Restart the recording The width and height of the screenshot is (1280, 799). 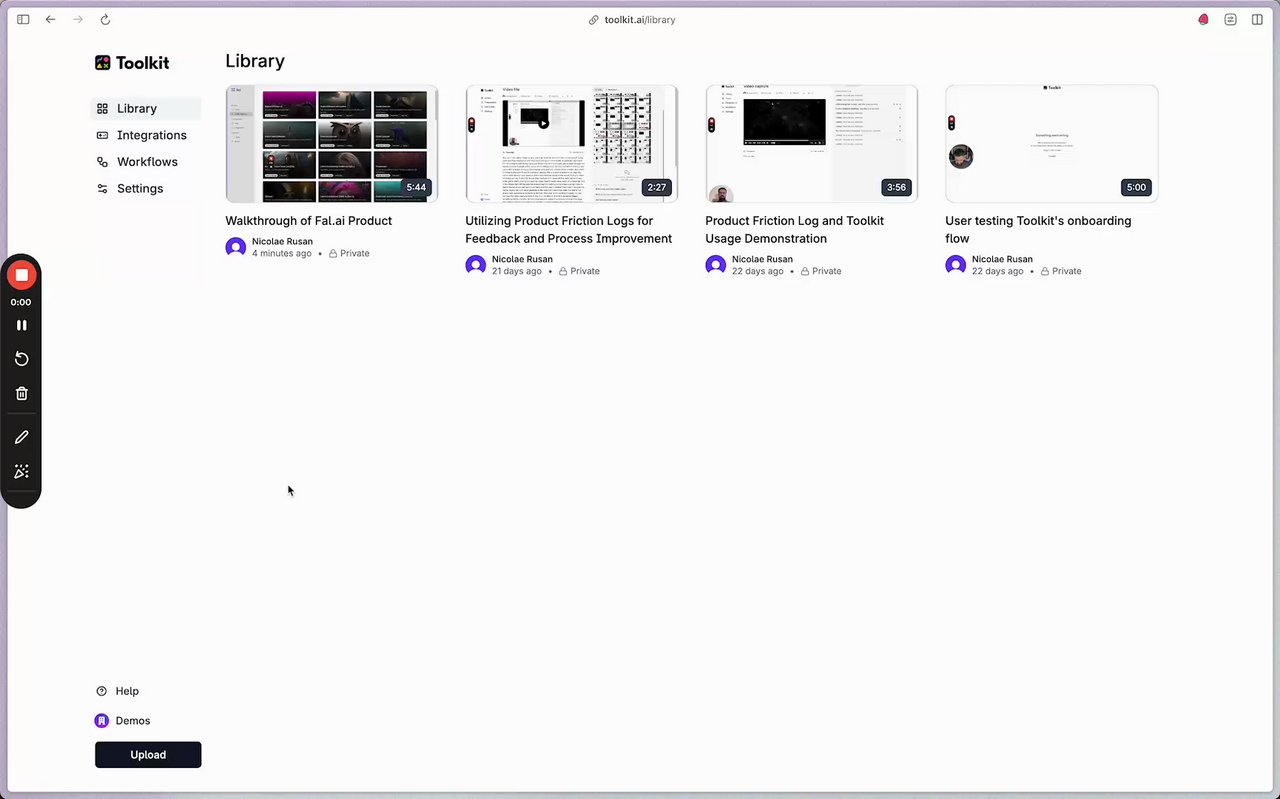pos(21,359)
